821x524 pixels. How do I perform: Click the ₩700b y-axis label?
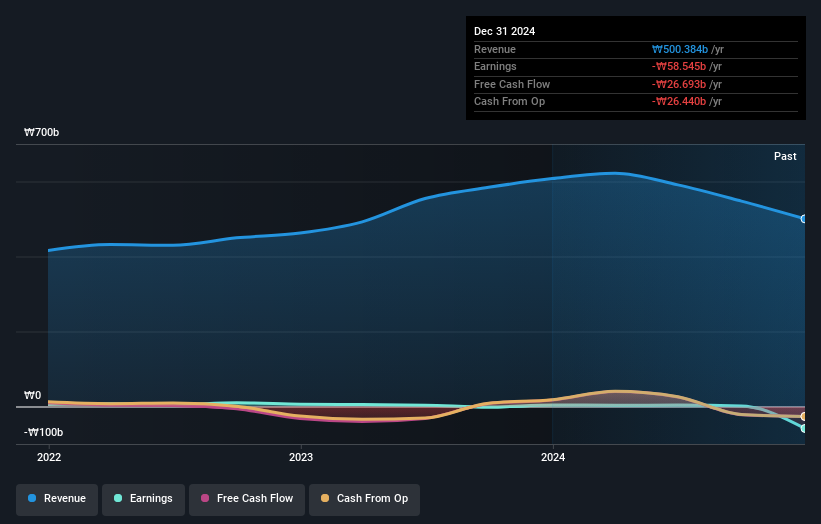click(x=41, y=132)
